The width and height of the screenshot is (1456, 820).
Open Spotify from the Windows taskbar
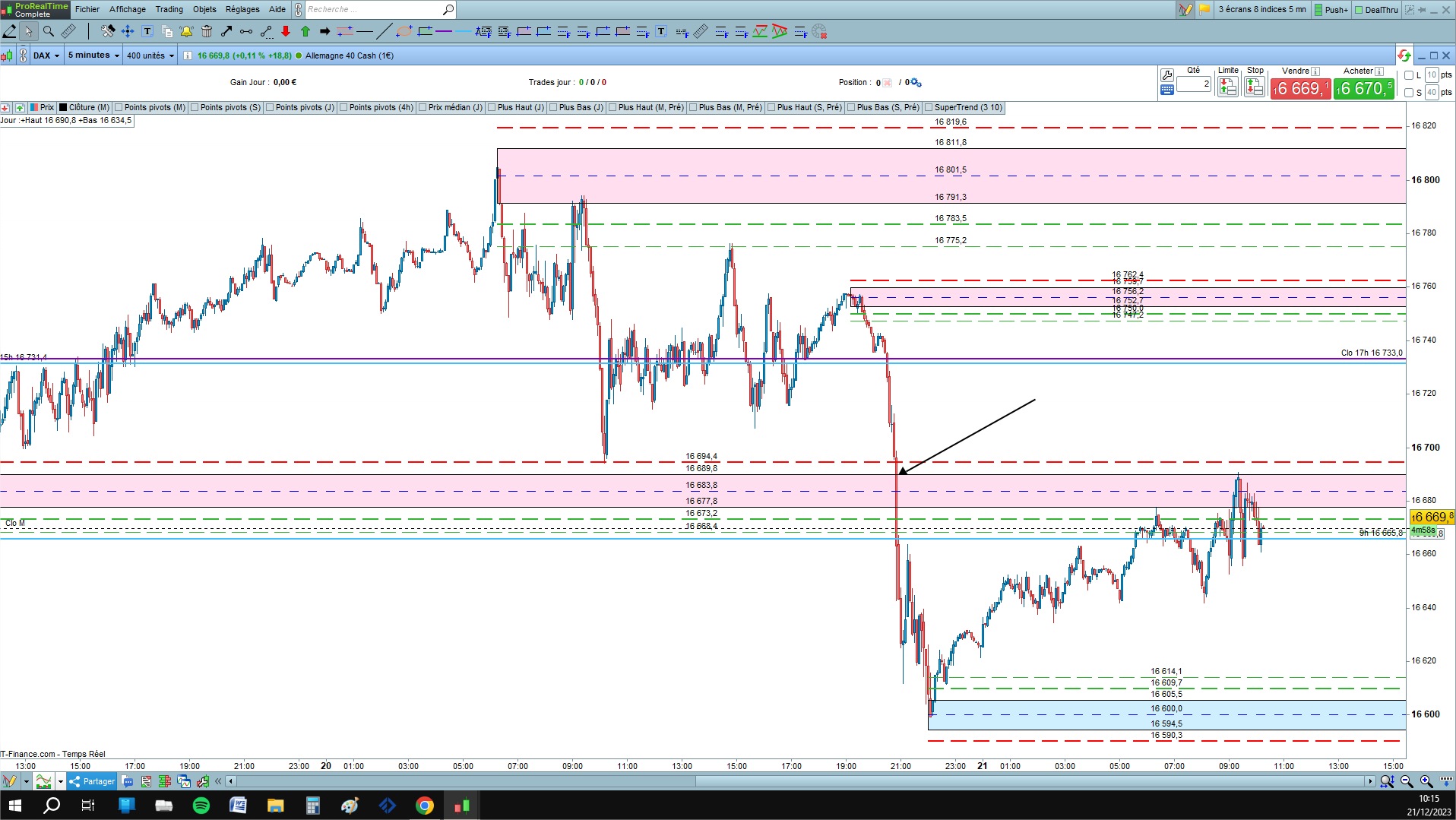click(x=201, y=806)
